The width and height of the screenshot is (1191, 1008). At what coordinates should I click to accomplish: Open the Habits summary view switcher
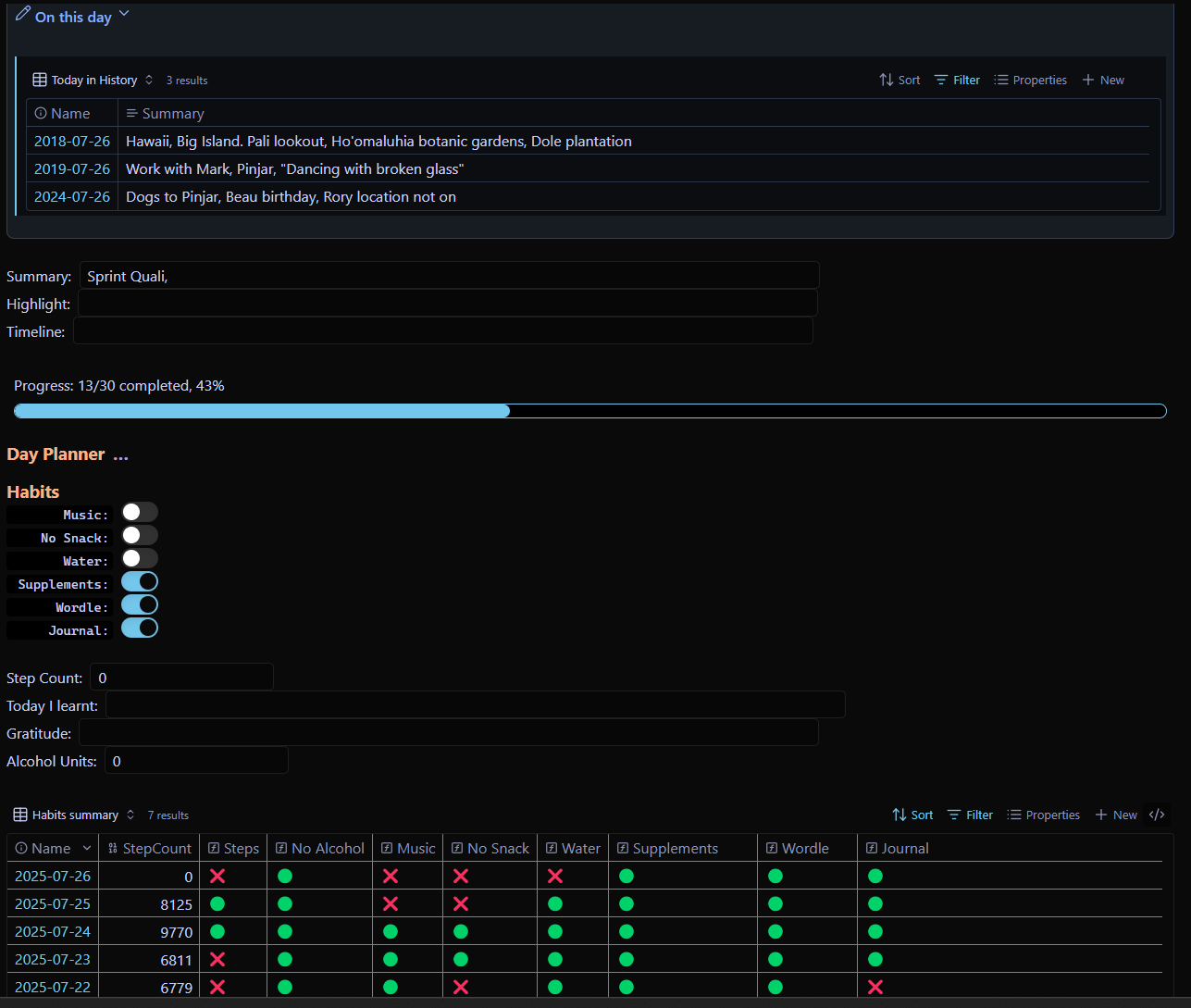74,815
